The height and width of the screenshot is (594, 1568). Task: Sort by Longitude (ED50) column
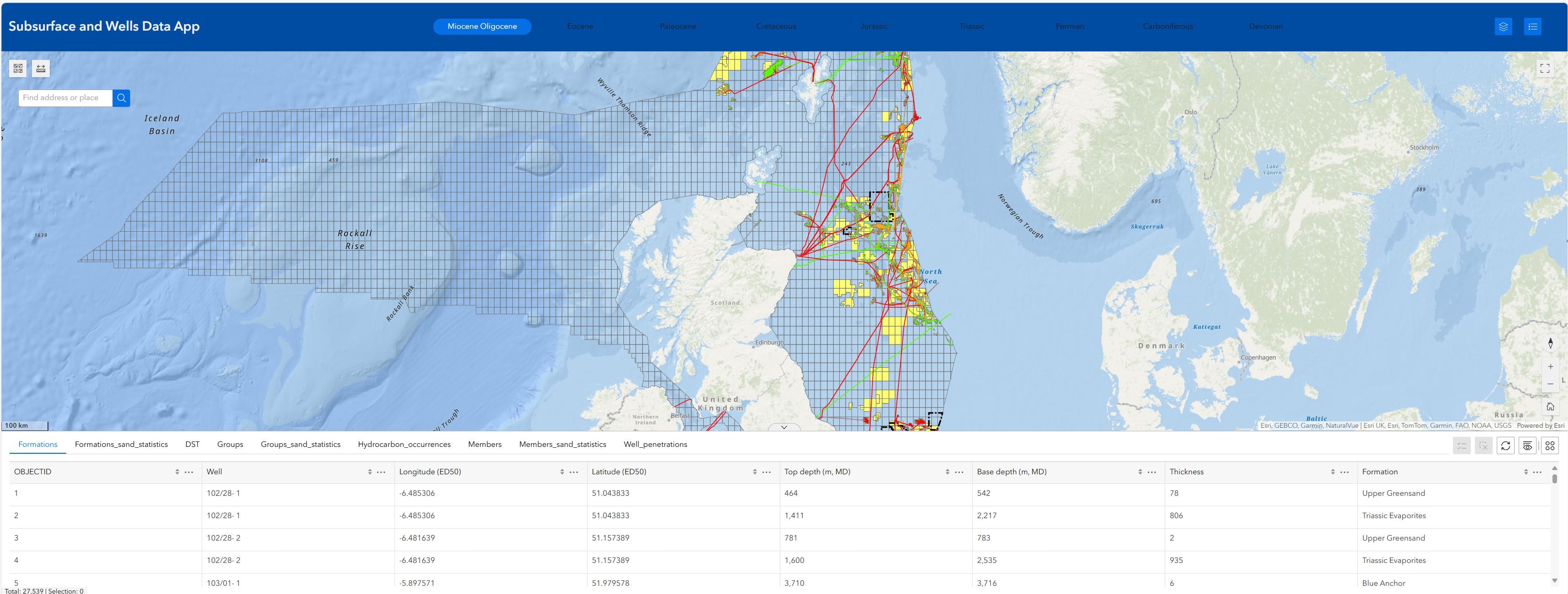point(562,472)
